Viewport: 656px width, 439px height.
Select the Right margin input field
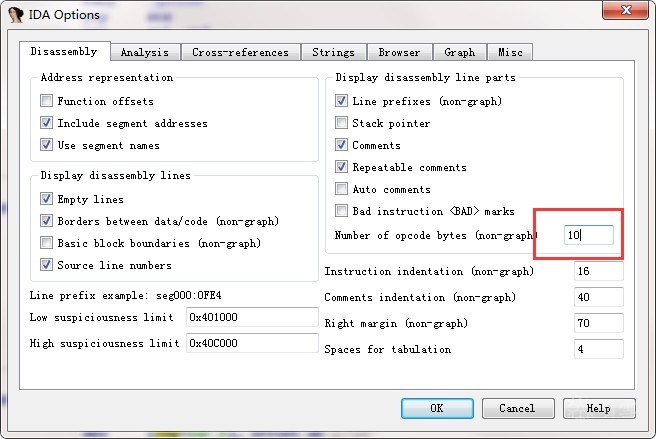(x=599, y=323)
